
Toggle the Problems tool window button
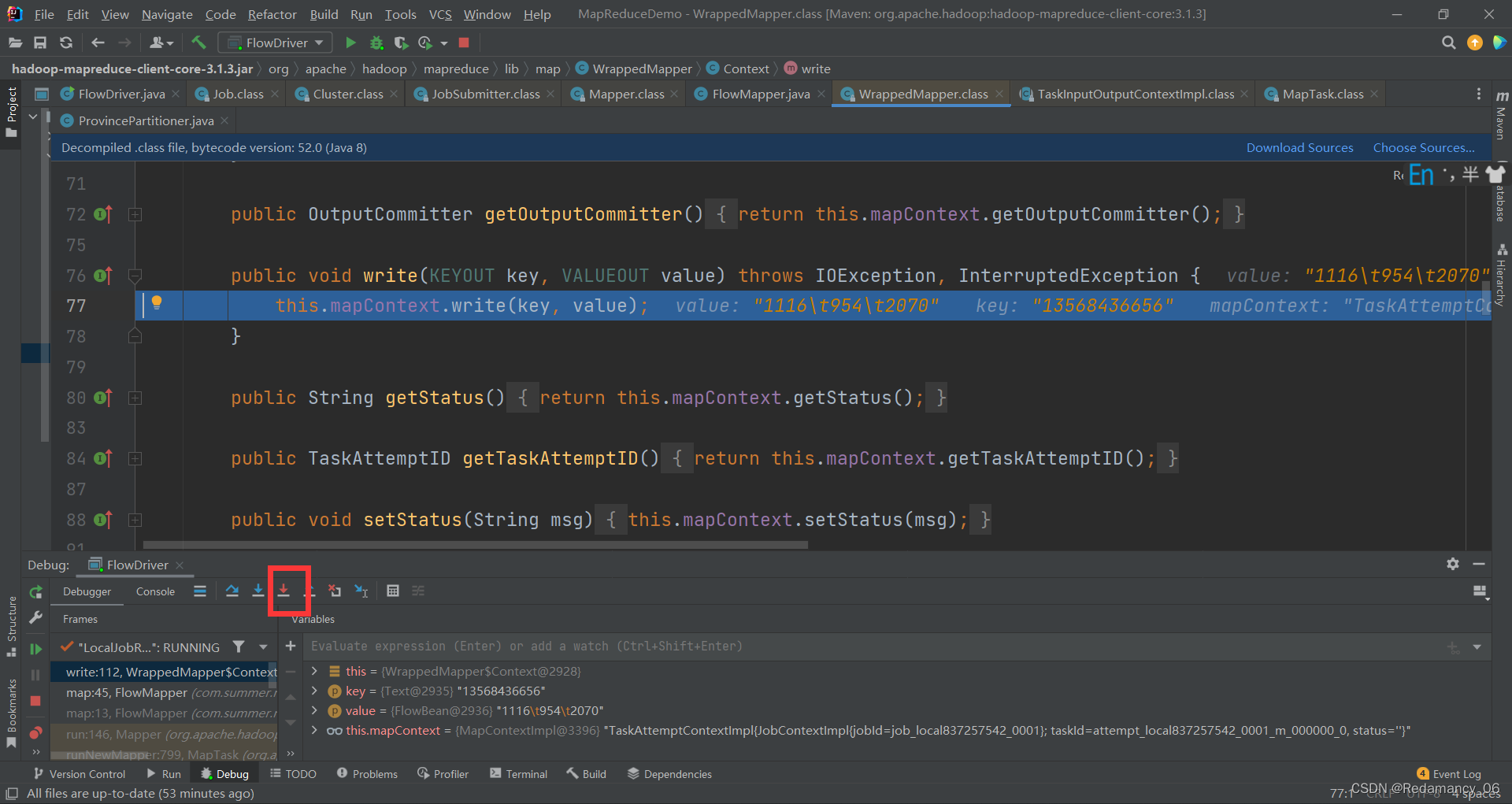point(367,774)
